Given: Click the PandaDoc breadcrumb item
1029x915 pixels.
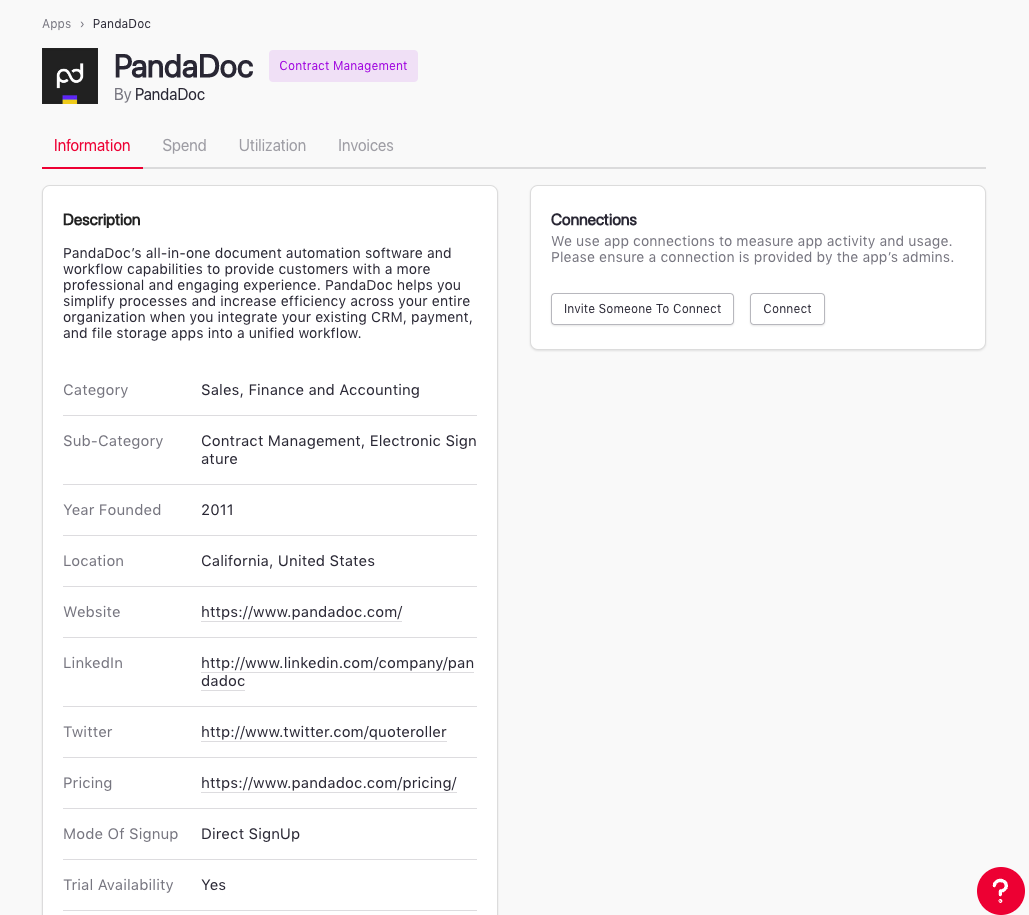Looking at the screenshot, I should (x=121, y=24).
